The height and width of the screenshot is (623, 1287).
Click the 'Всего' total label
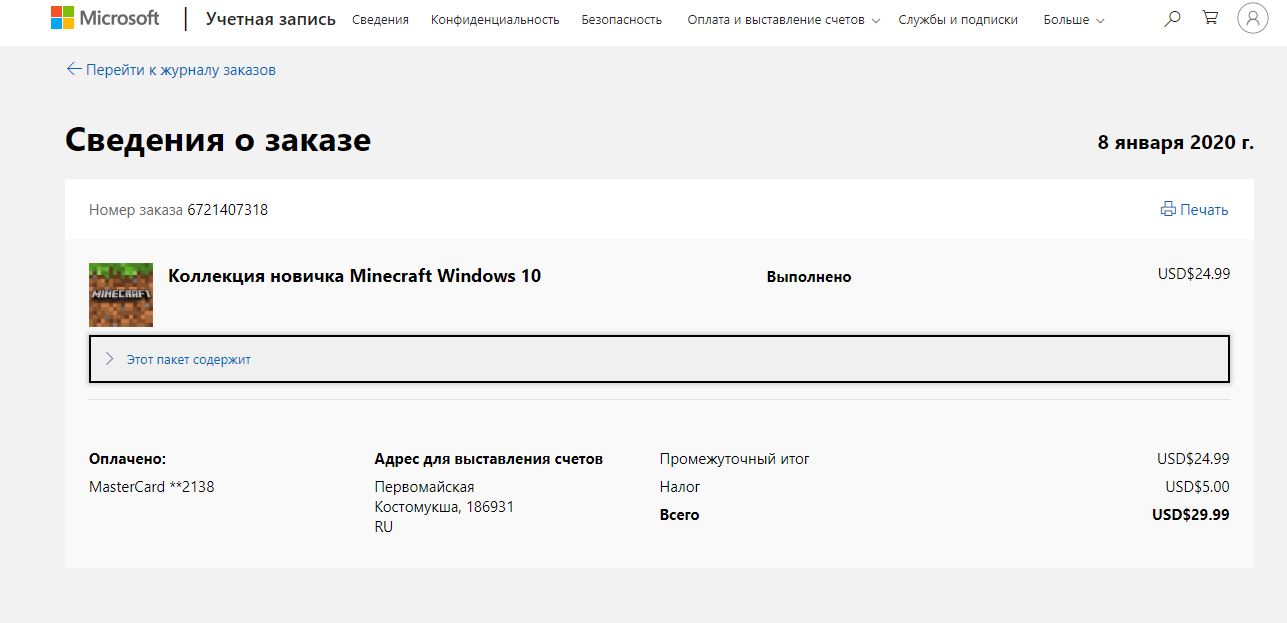(x=680, y=515)
